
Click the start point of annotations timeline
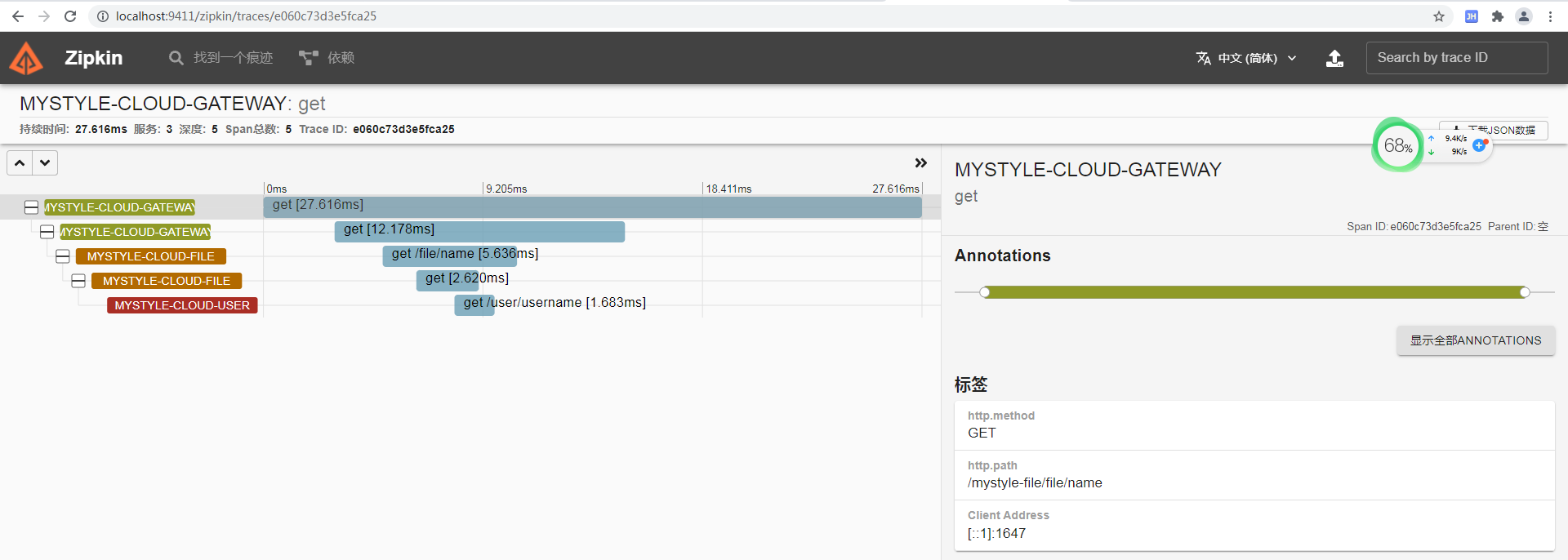click(x=985, y=292)
